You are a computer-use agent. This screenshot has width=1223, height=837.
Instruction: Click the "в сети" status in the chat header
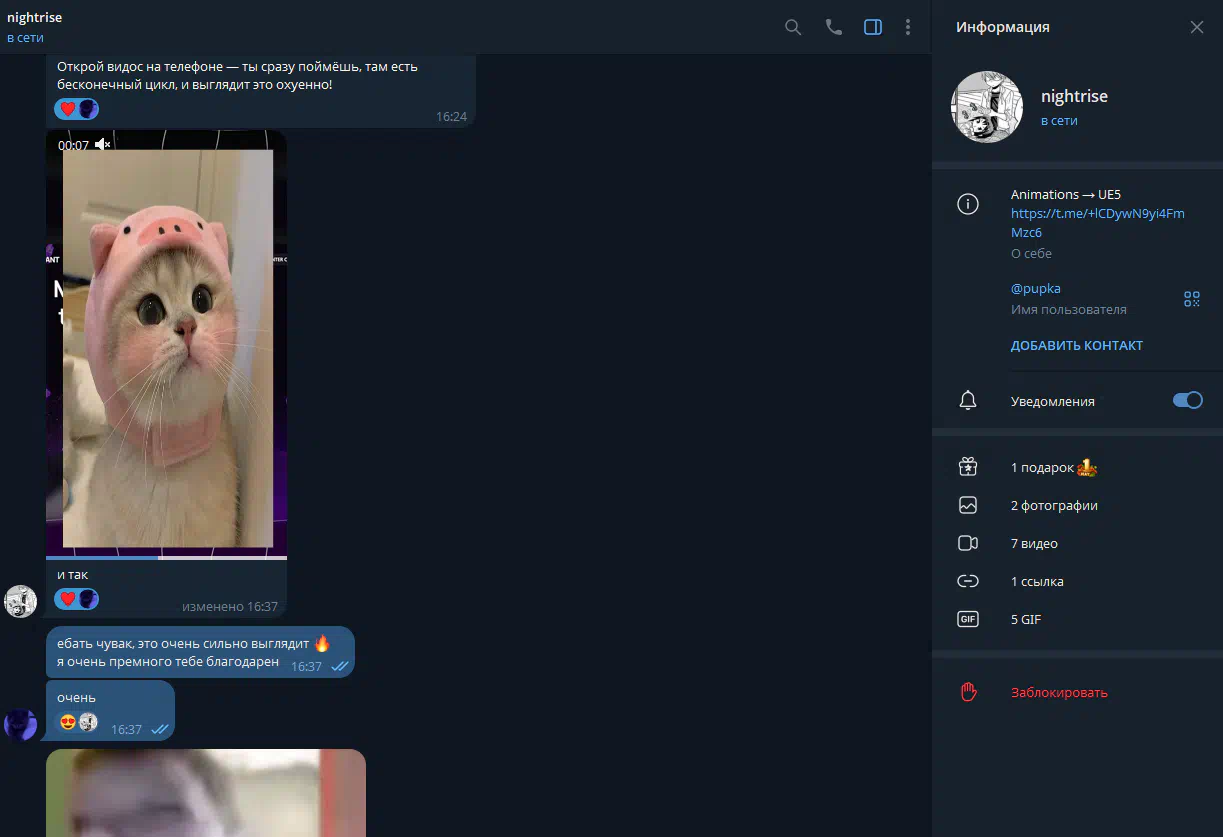25,38
